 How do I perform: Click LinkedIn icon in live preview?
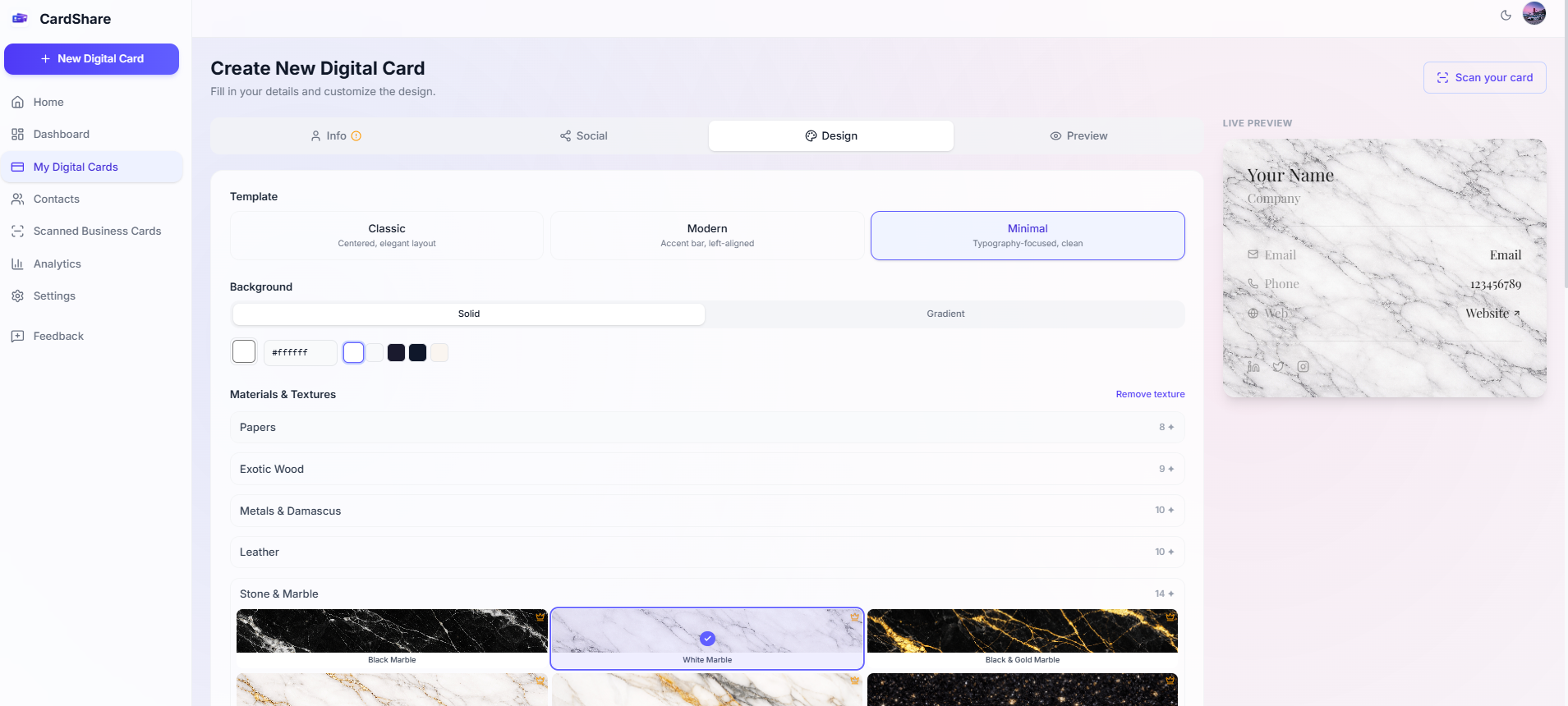[x=1253, y=367]
